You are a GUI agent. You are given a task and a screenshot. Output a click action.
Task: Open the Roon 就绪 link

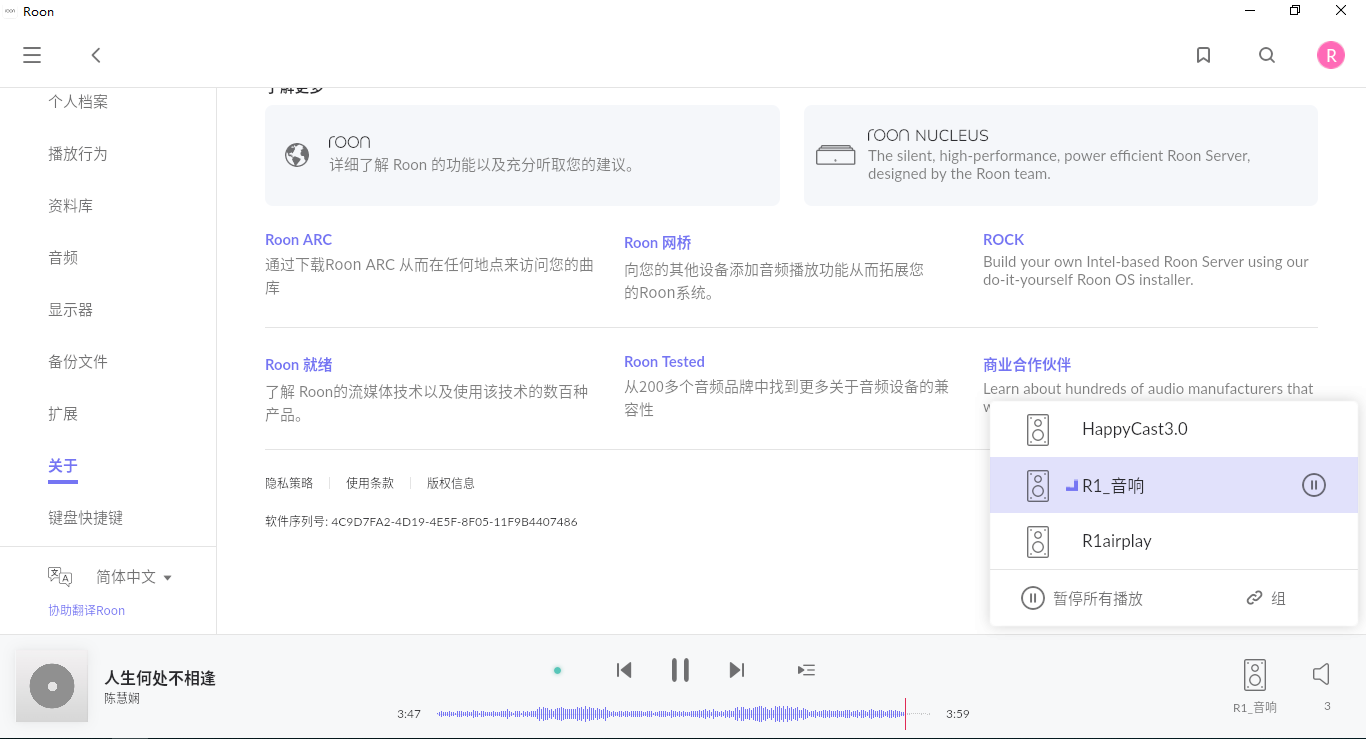298,365
